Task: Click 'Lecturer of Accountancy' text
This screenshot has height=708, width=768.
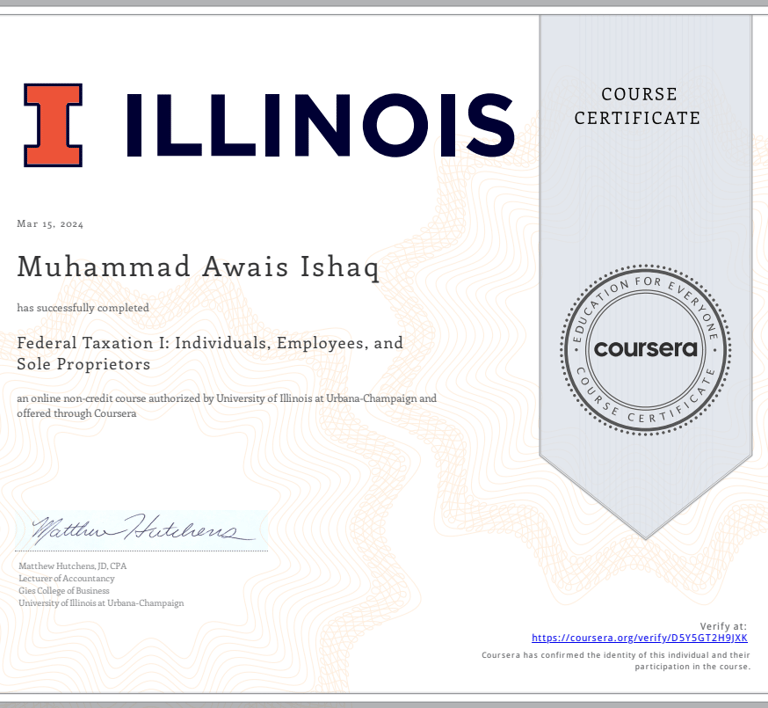Action: tap(67, 578)
